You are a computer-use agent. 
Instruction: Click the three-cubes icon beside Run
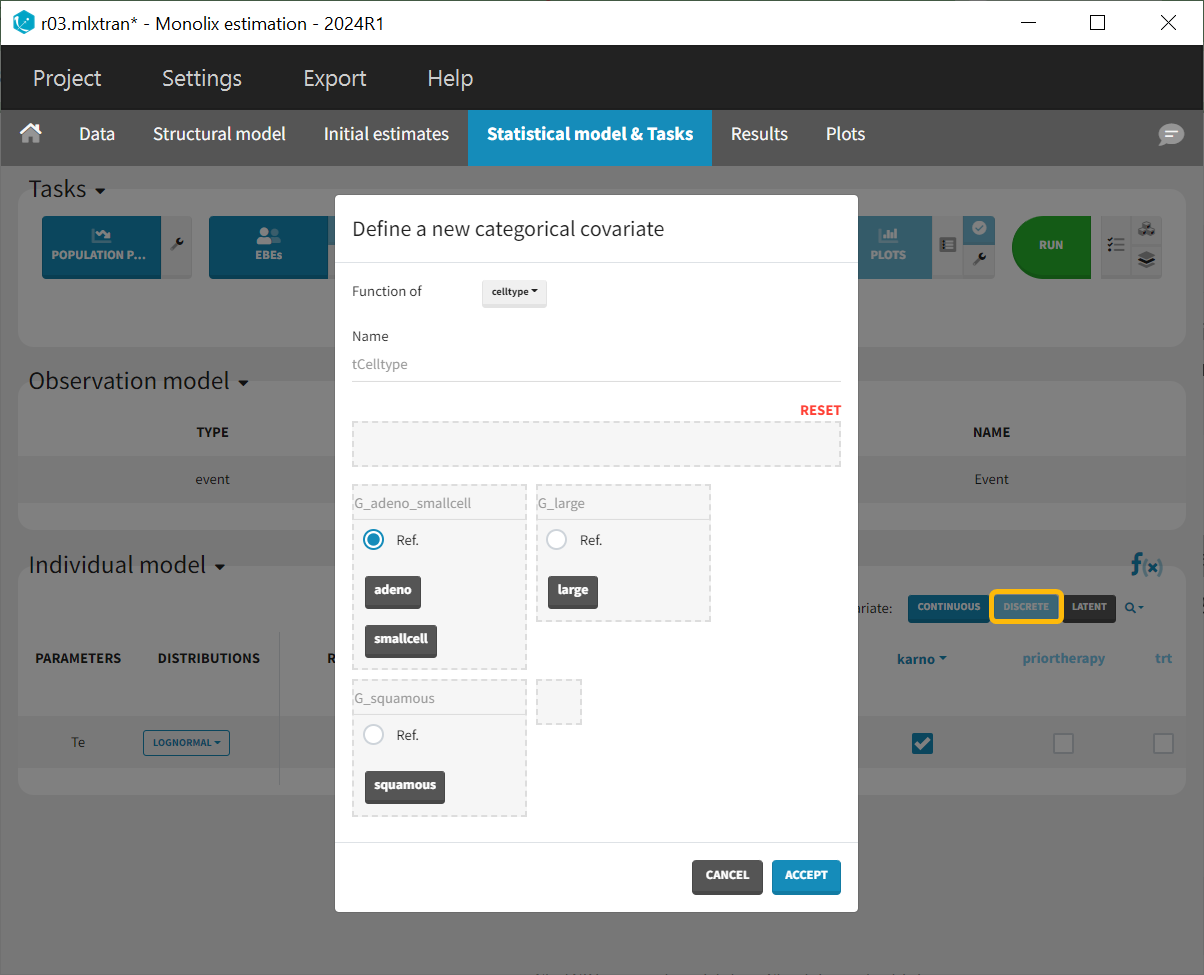tap(1147, 230)
